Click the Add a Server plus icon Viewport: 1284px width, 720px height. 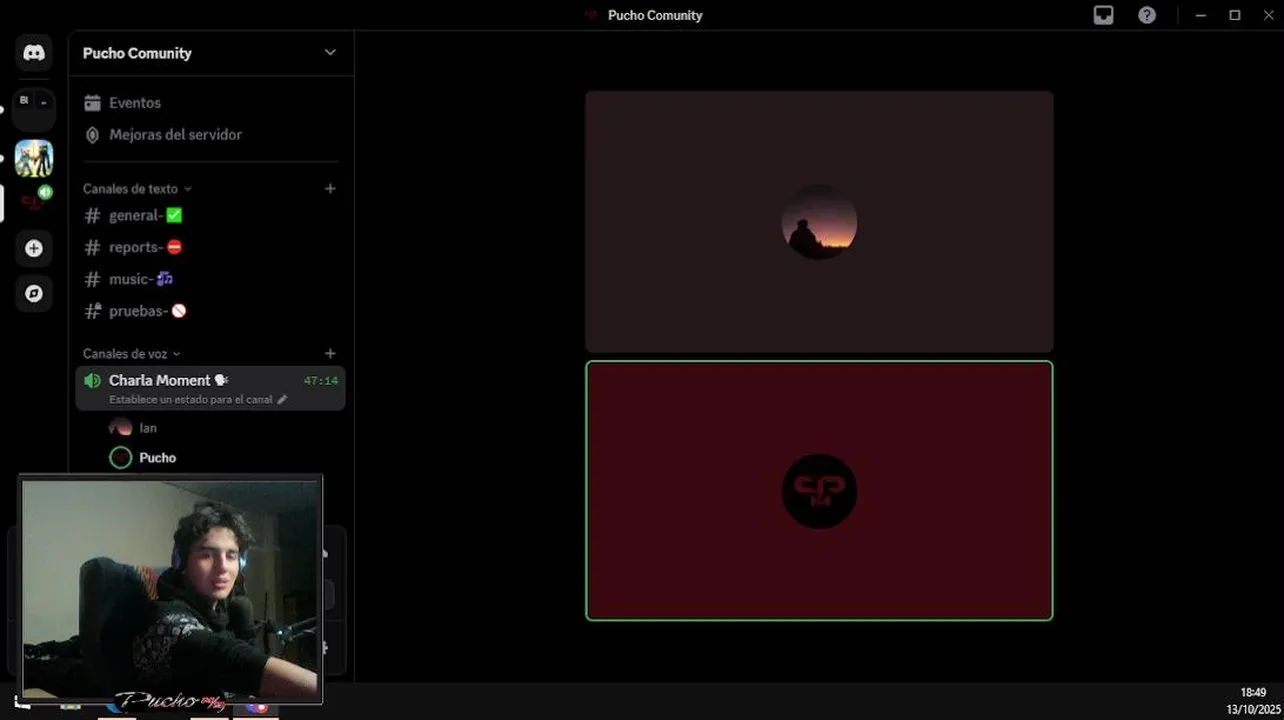(x=34, y=248)
